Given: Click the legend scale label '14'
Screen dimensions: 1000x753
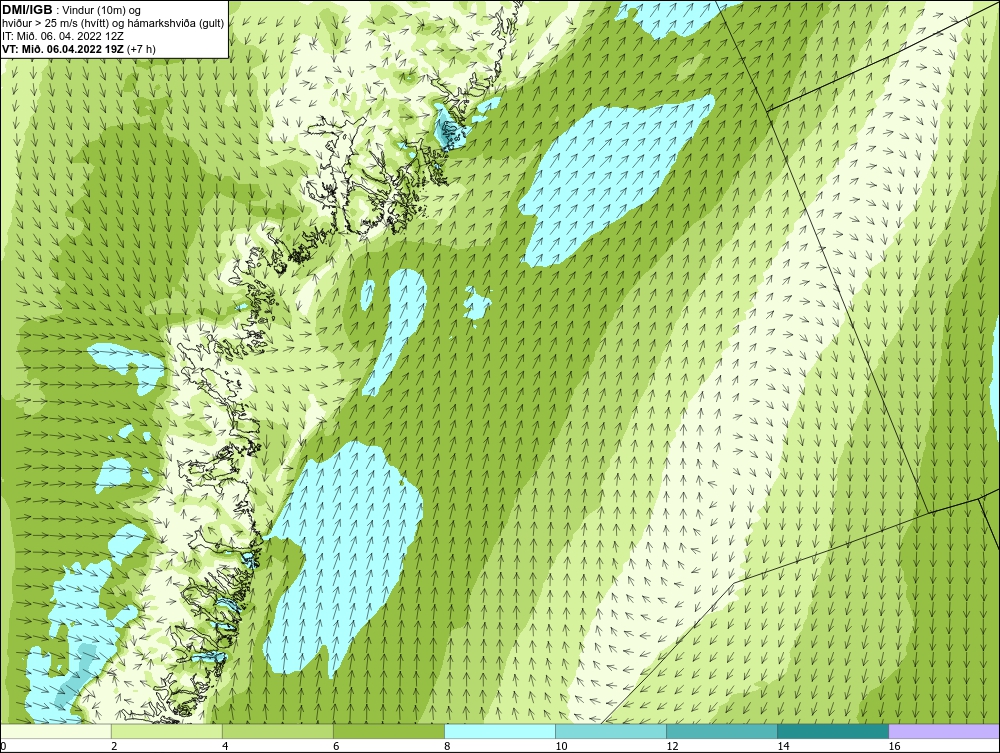Looking at the screenshot, I should pos(783,746).
